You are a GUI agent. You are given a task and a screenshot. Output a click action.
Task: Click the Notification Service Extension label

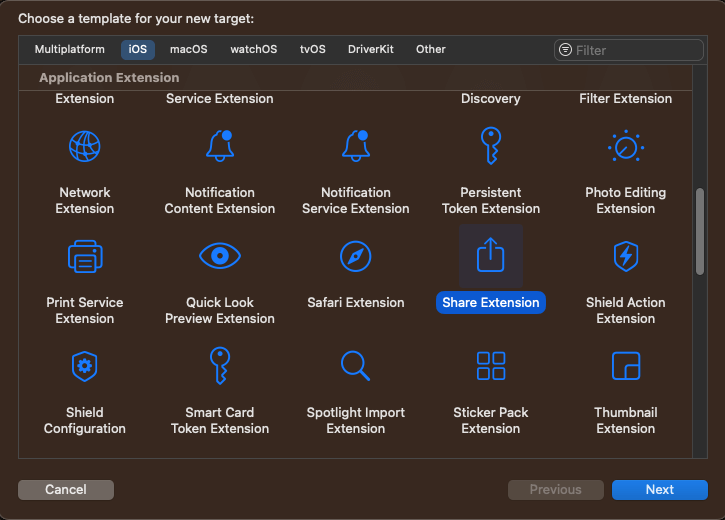356,201
